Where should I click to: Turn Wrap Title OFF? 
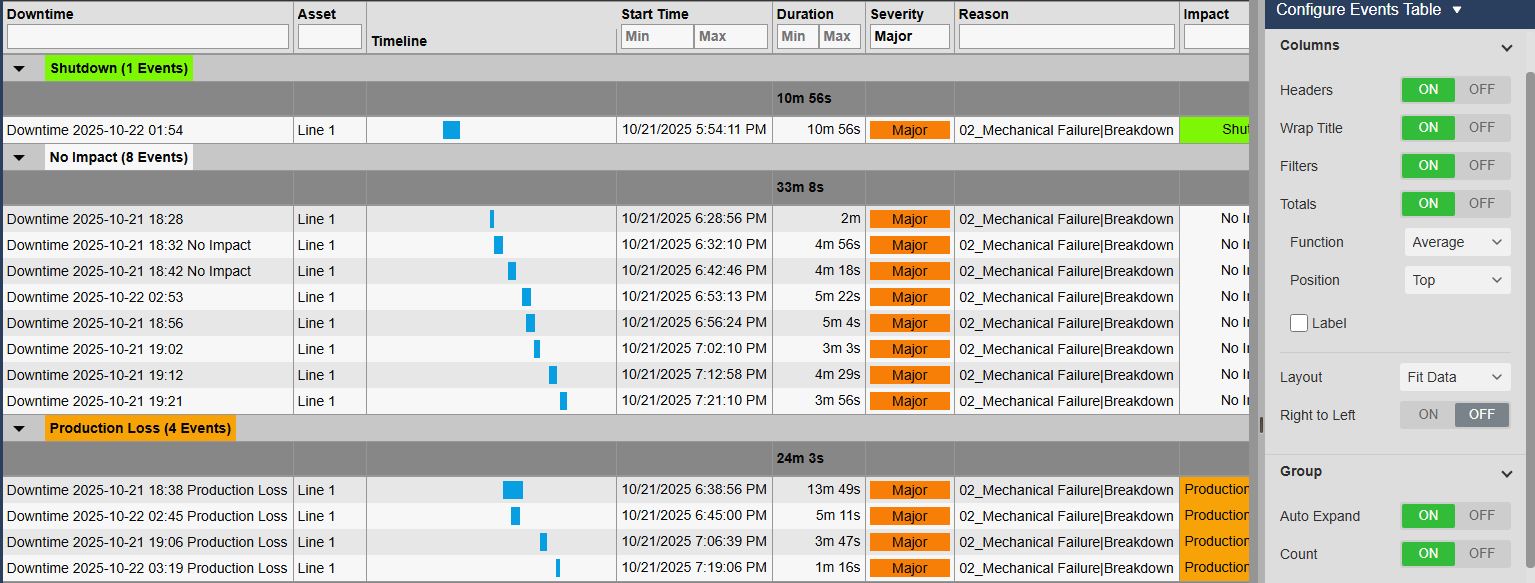tap(1482, 128)
